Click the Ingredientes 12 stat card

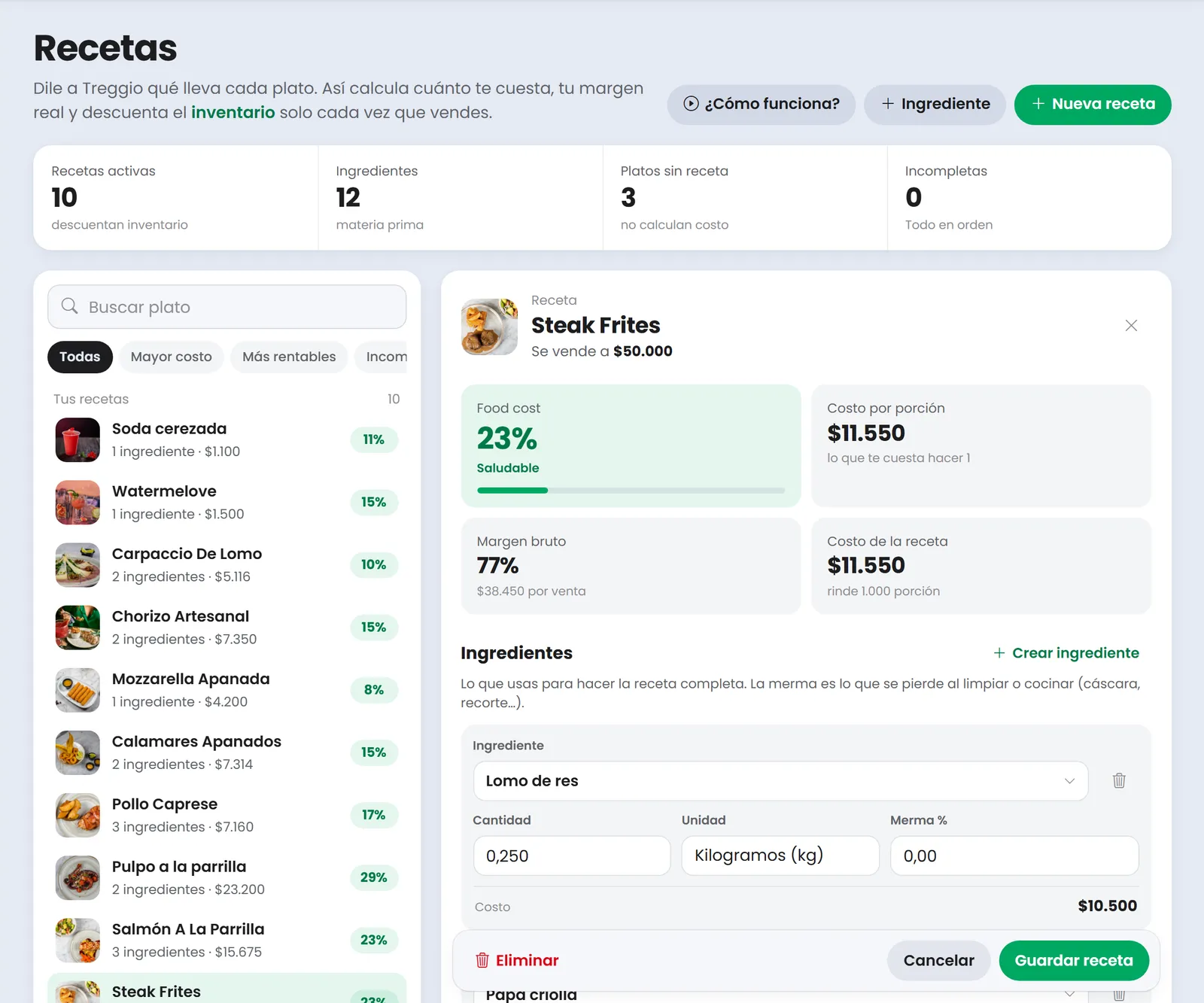click(x=460, y=197)
